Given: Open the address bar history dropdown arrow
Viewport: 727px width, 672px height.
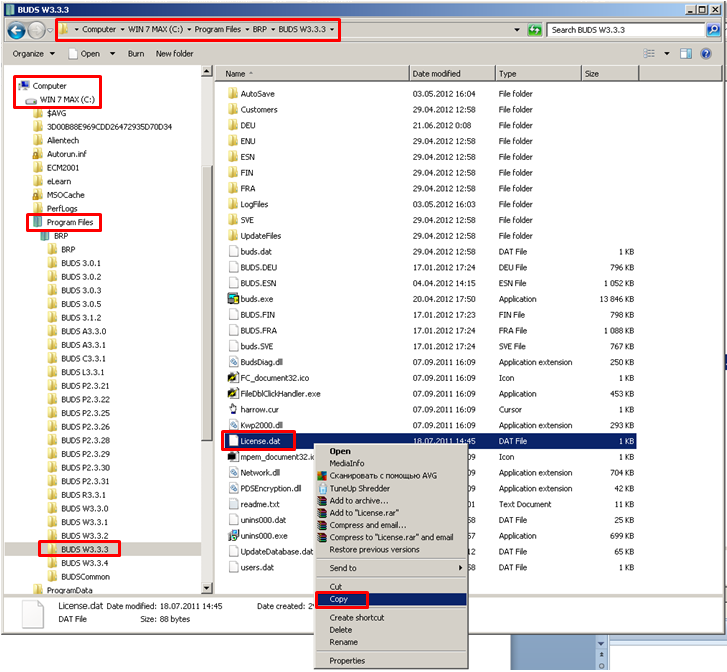Looking at the screenshot, I should 516,30.
